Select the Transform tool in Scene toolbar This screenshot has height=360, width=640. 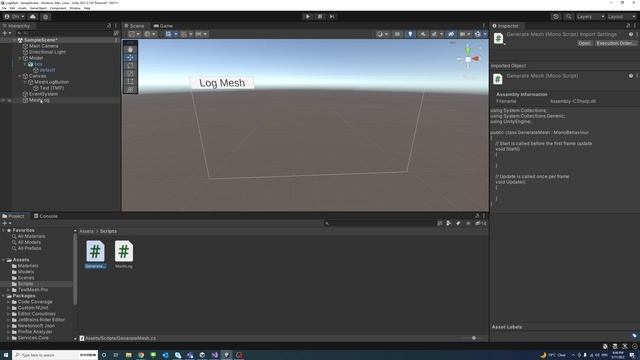(x=130, y=89)
